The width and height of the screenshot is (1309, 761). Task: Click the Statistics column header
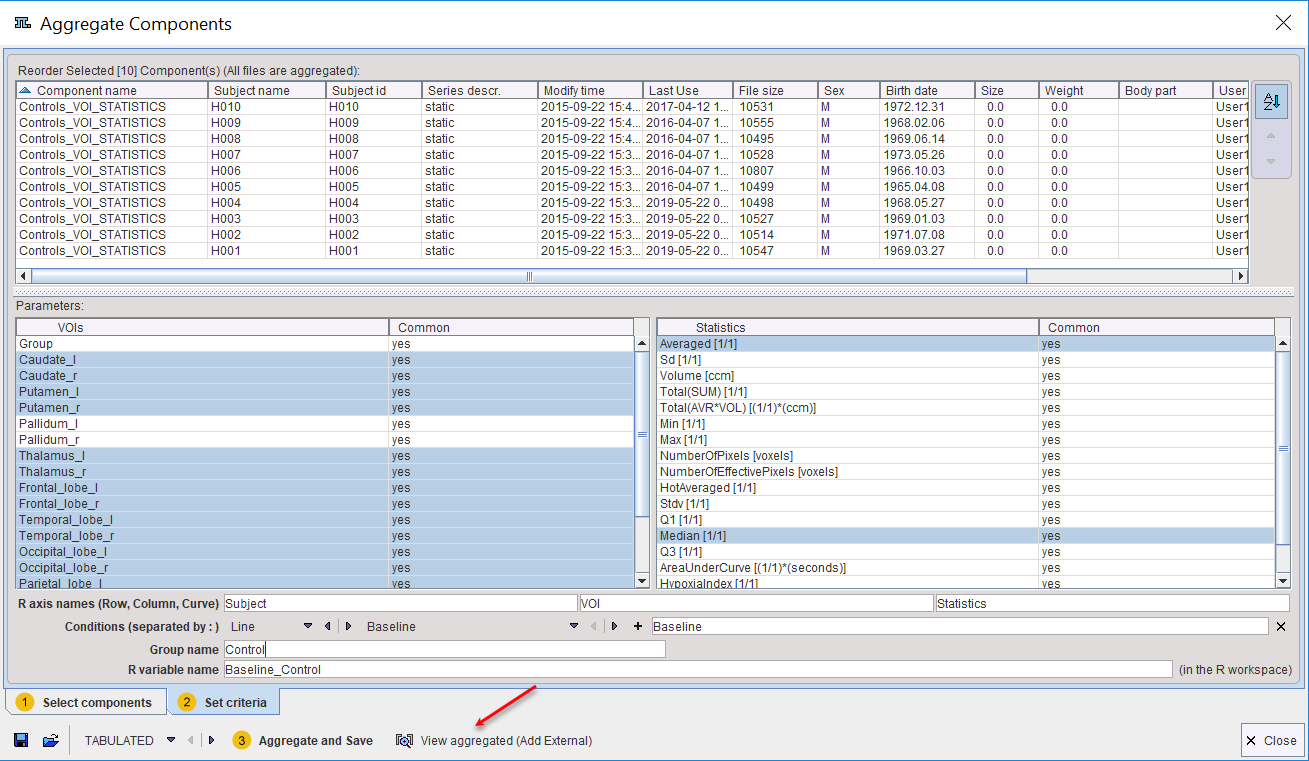click(x=848, y=327)
